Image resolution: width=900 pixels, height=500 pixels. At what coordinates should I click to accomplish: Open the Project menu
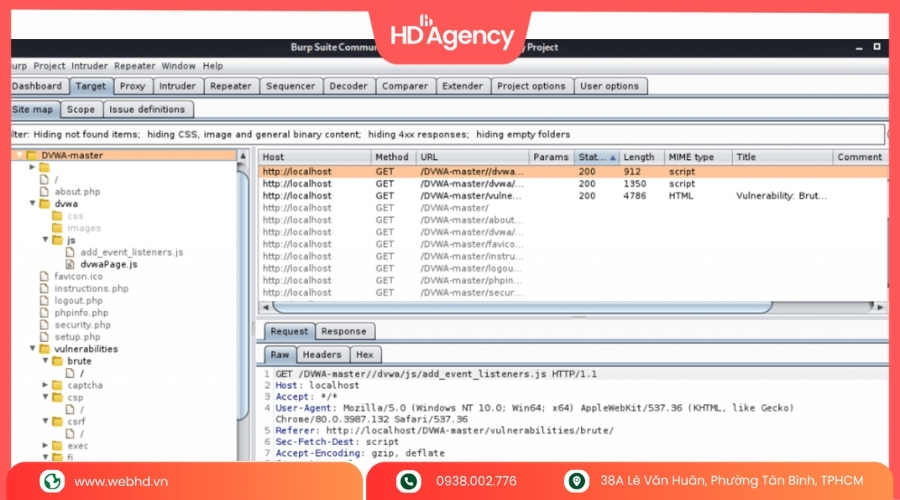point(49,66)
